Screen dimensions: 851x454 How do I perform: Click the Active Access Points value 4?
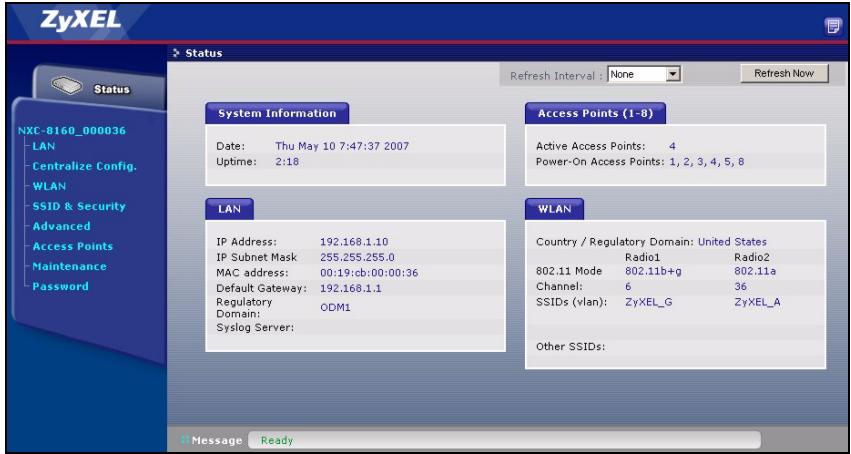coord(672,146)
